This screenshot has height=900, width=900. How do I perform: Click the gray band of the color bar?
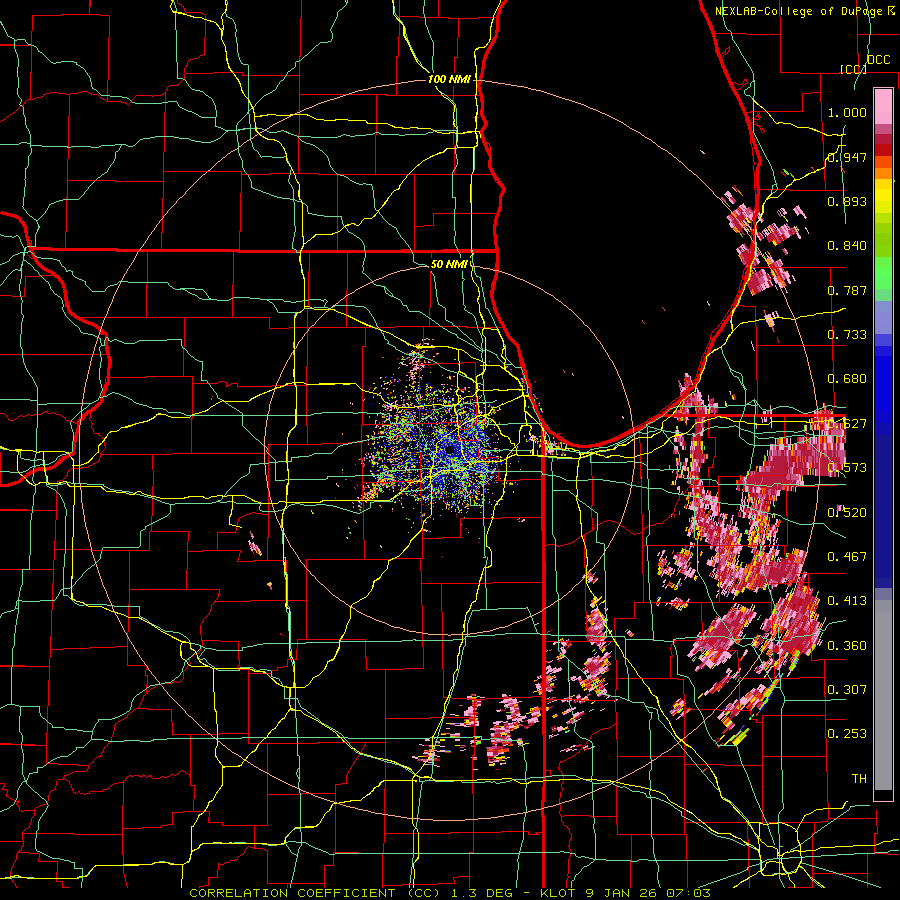(x=883, y=695)
